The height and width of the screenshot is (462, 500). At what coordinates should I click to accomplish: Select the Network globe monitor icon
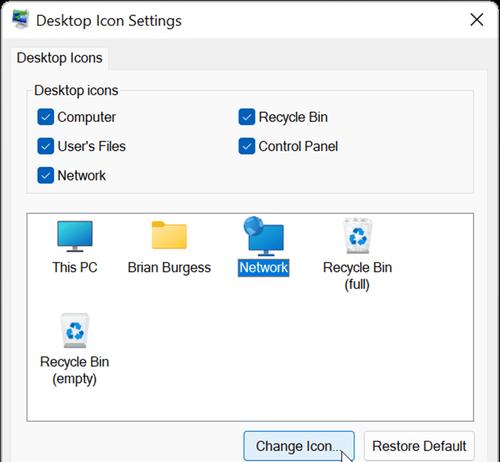tap(263, 236)
